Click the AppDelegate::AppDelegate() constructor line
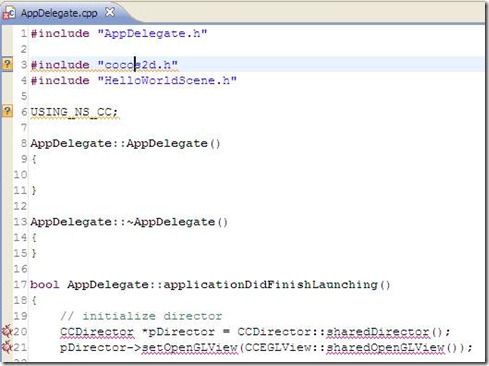This screenshot has height=366, width=489. coord(125,144)
